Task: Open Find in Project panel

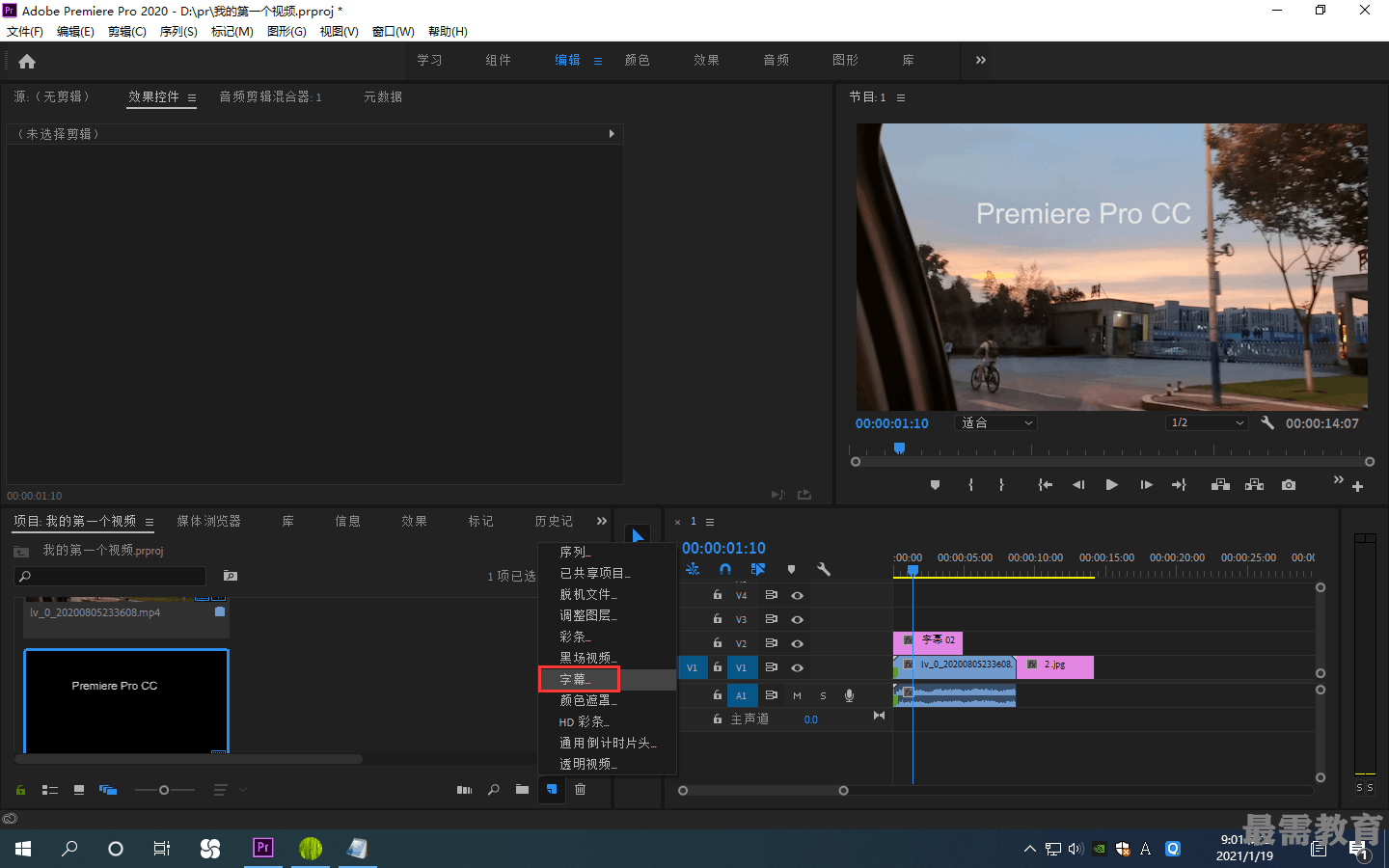Action: [x=493, y=790]
